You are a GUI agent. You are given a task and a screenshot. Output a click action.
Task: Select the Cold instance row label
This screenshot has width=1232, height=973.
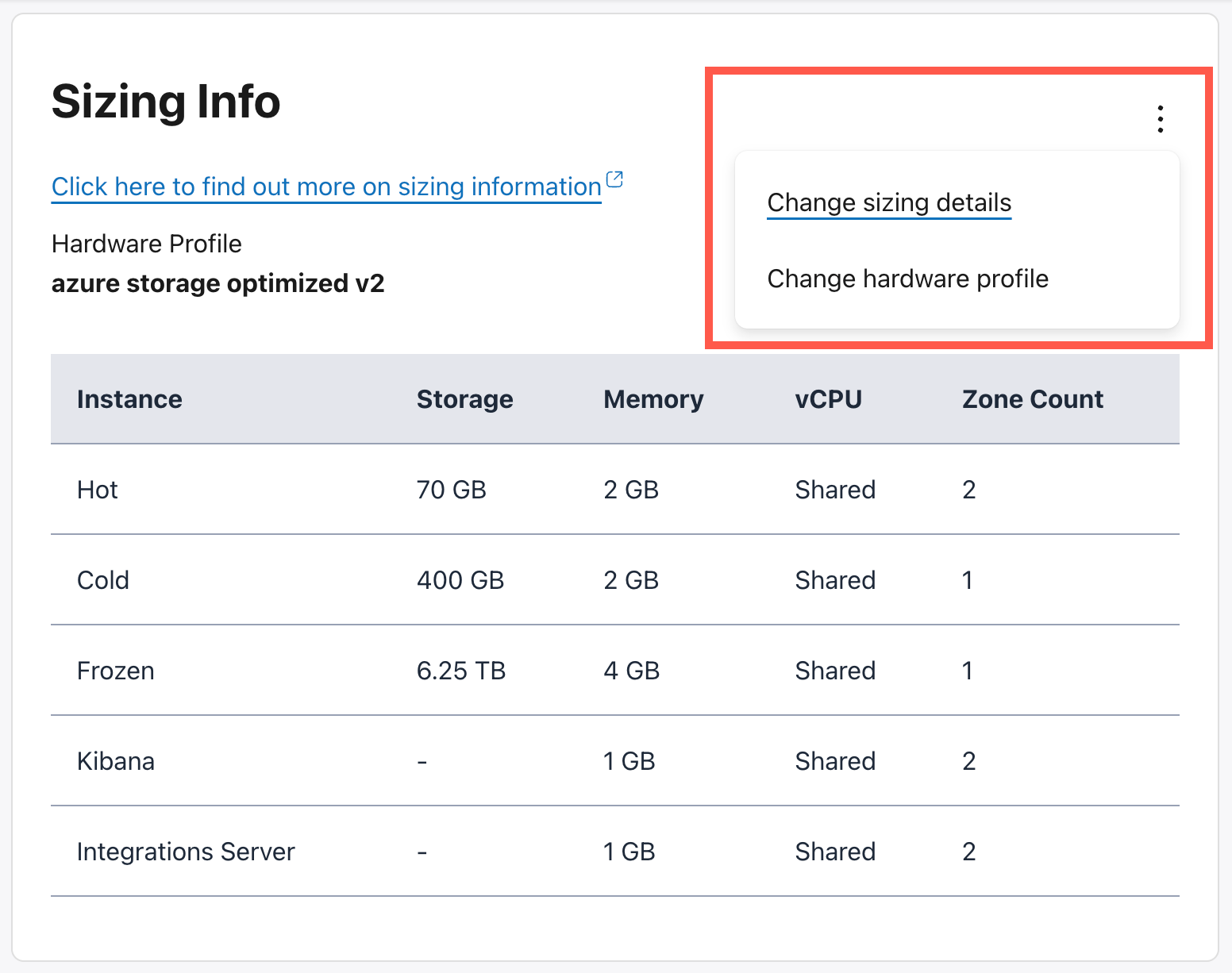pyautogui.click(x=103, y=580)
